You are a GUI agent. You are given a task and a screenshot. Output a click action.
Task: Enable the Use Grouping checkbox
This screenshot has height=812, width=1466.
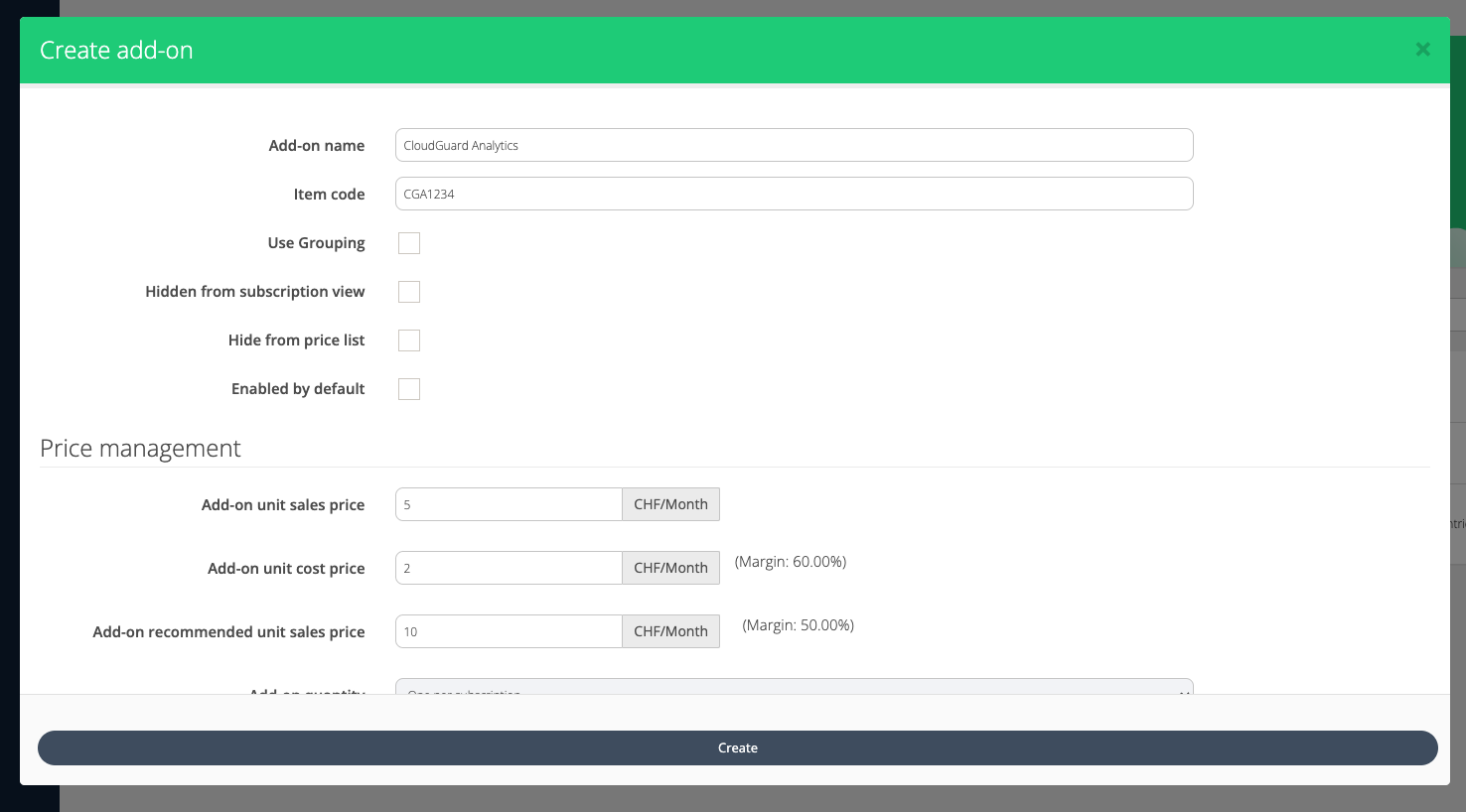[409, 243]
